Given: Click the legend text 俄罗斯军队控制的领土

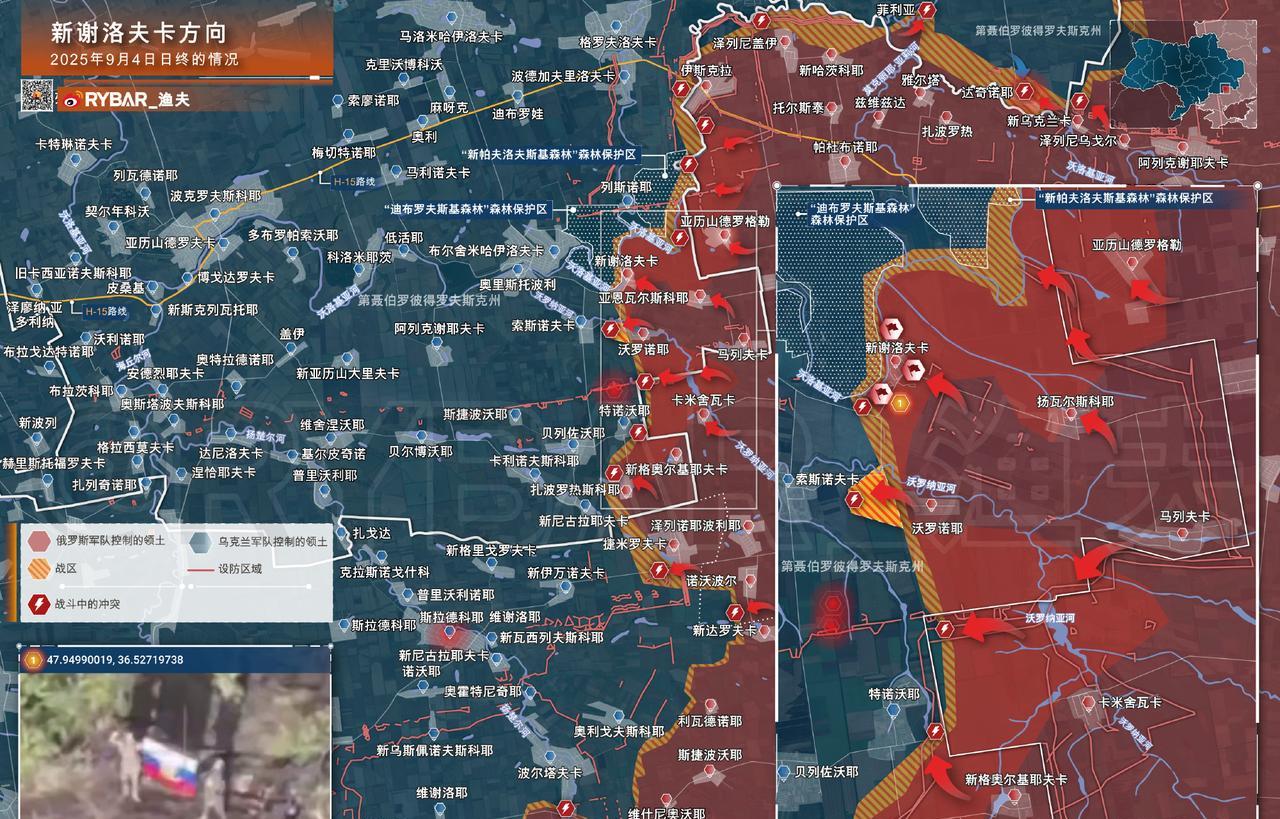Looking at the screenshot, I should (x=113, y=541).
